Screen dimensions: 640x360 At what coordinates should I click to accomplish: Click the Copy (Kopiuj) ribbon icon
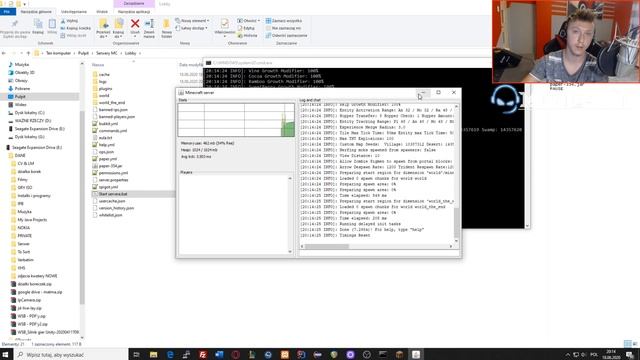(38, 24)
